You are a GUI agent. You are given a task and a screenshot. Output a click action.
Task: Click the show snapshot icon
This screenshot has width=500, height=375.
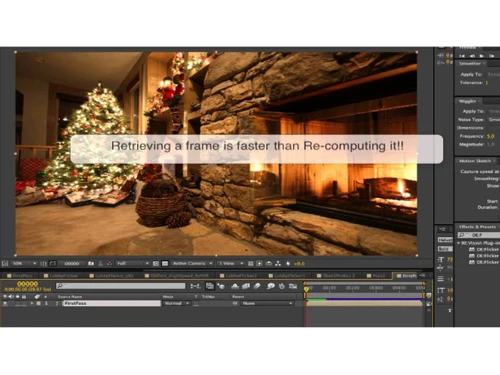coord(100,263)
